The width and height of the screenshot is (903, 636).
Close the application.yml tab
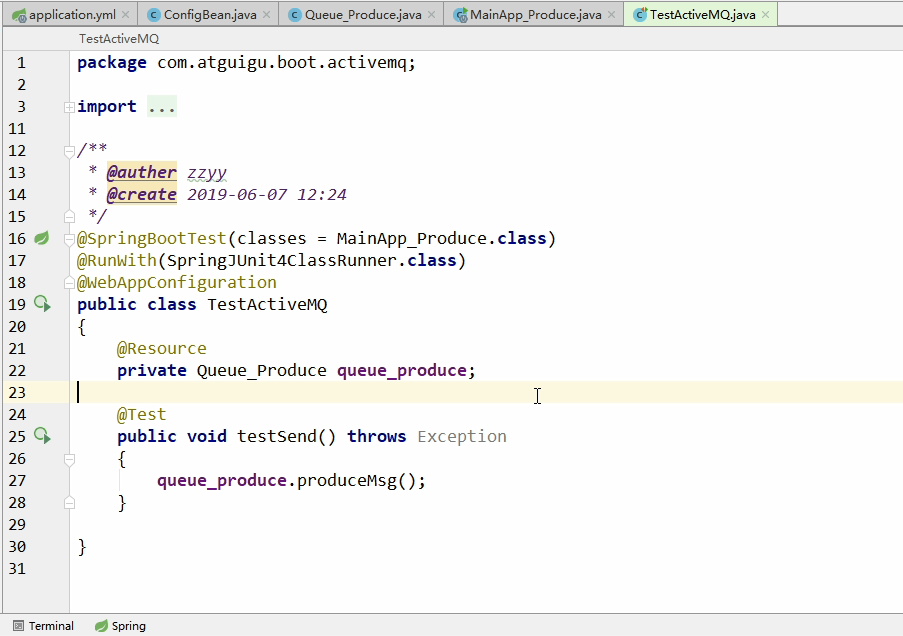tap(126, 14)
